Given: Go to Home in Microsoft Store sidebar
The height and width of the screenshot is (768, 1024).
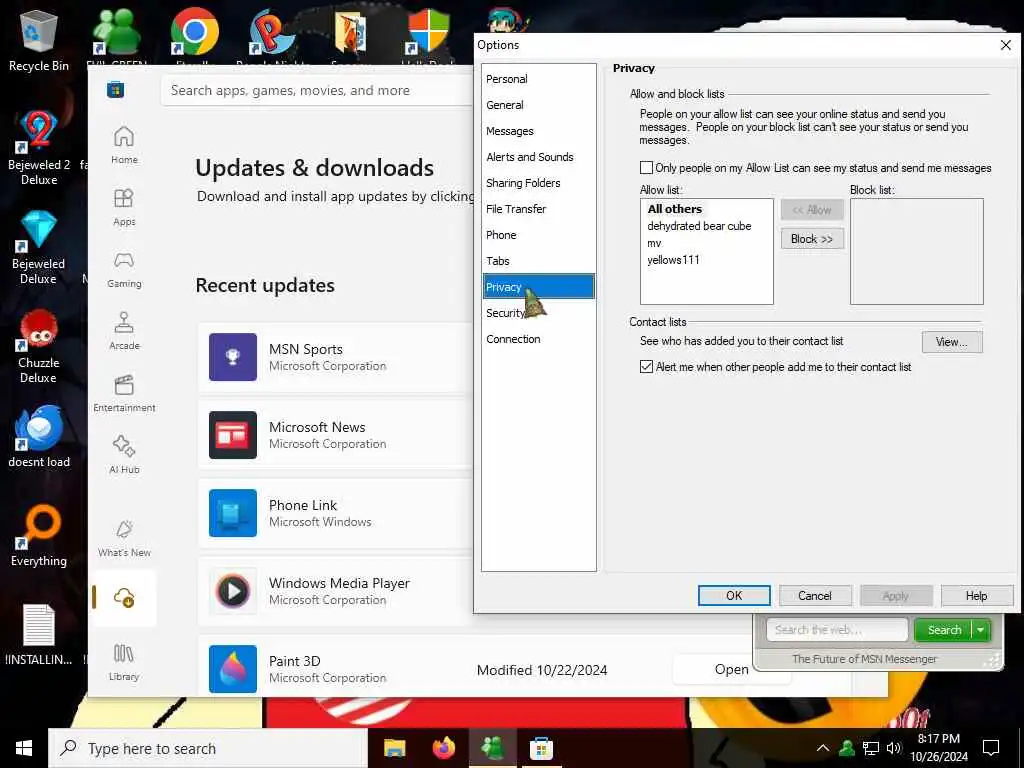Looking at the screenshot, I should point(124,145).
